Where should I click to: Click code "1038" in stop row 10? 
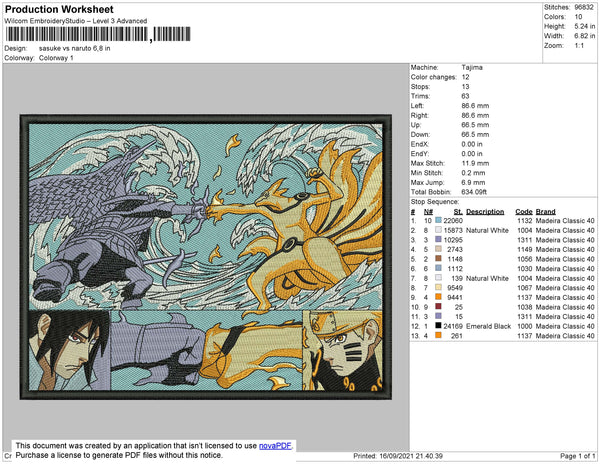(x=525, y=307)
